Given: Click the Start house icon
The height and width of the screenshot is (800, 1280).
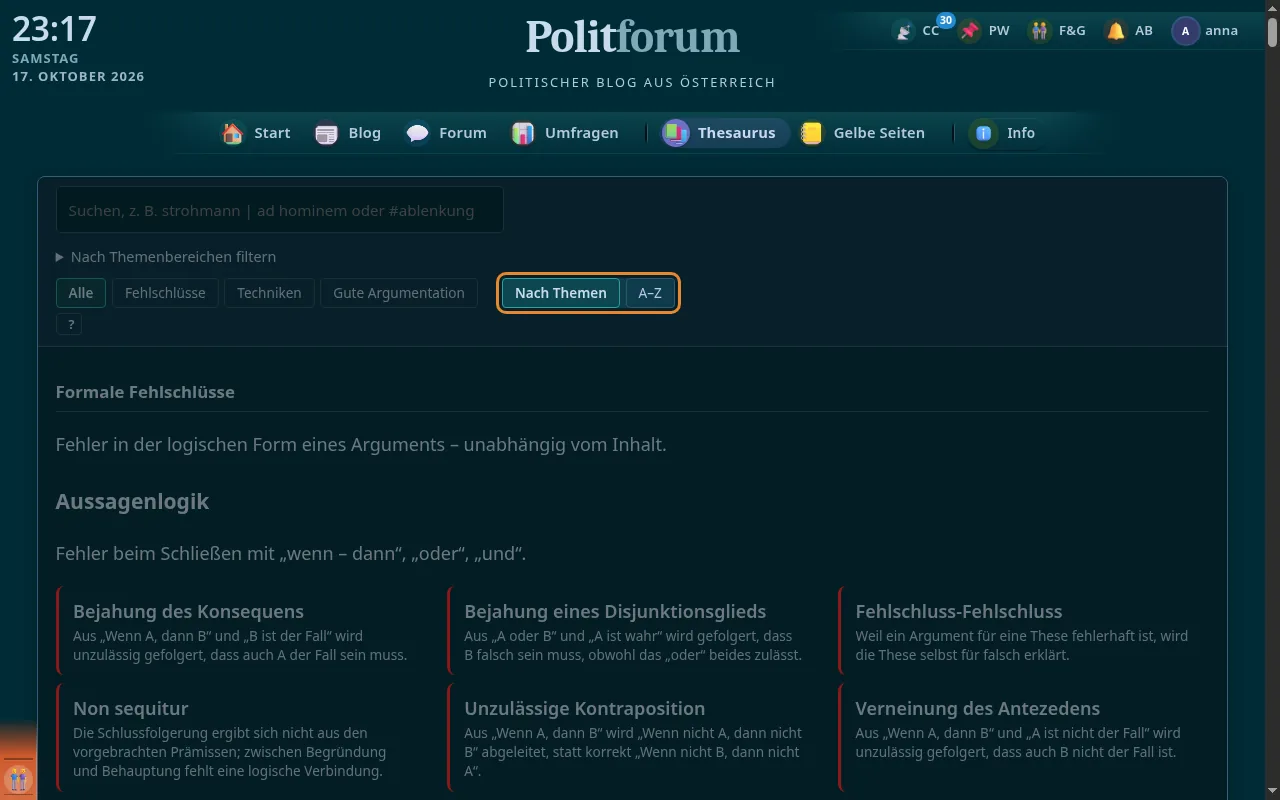Looking at the screenshot, I should point(233,133).
